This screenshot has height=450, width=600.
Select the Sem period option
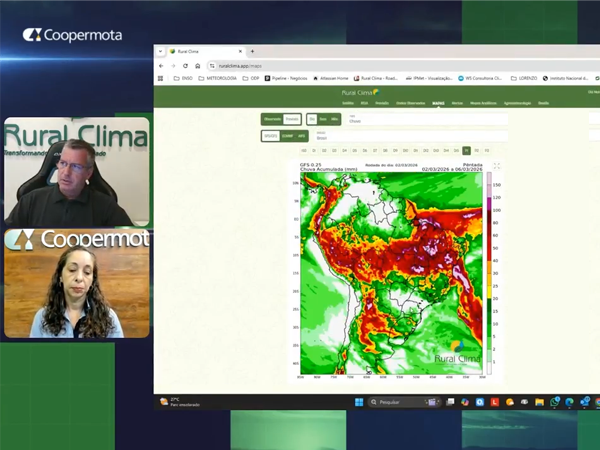[323, 119]
